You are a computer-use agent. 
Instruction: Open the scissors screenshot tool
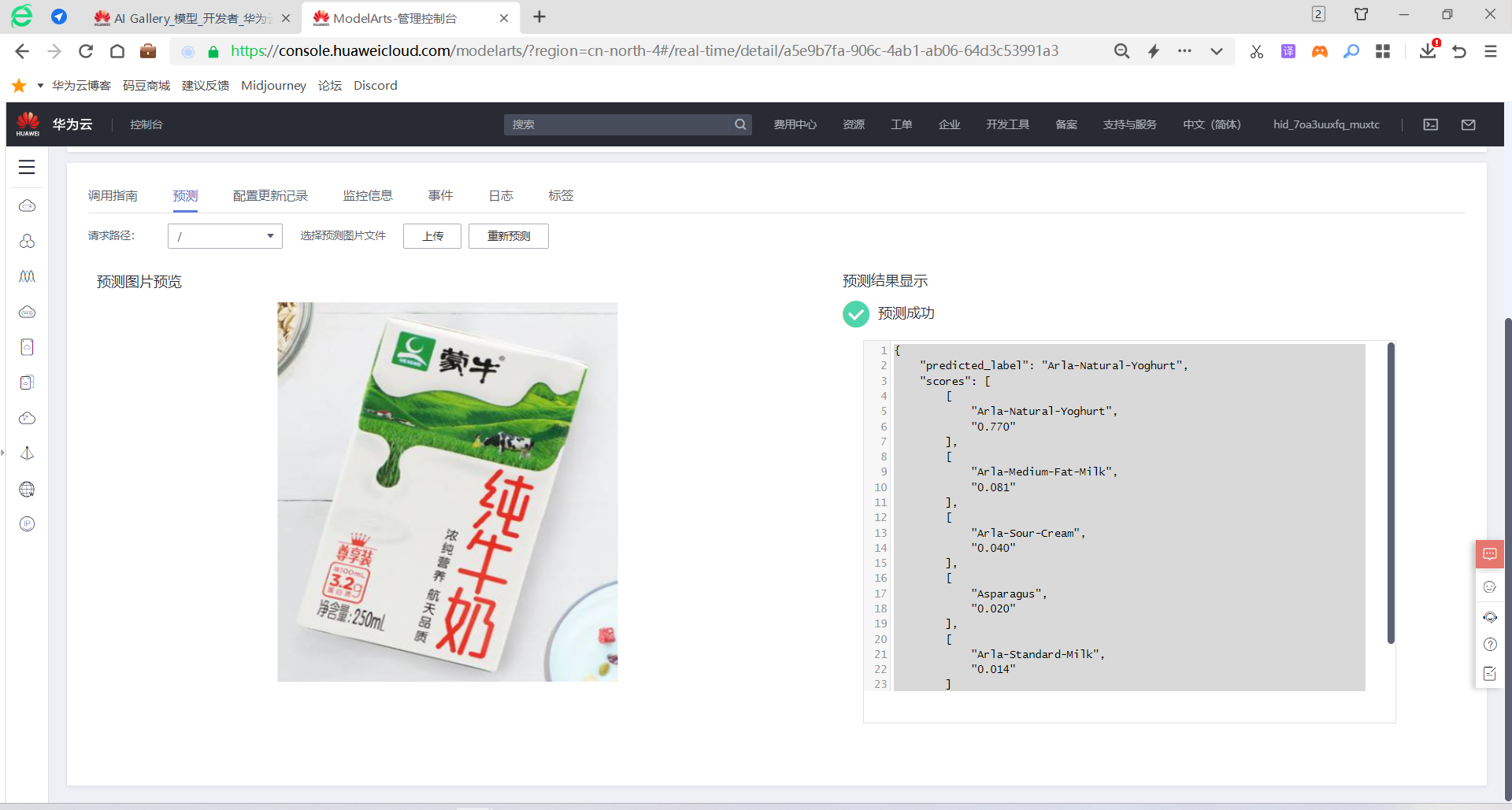(1257, 51)
